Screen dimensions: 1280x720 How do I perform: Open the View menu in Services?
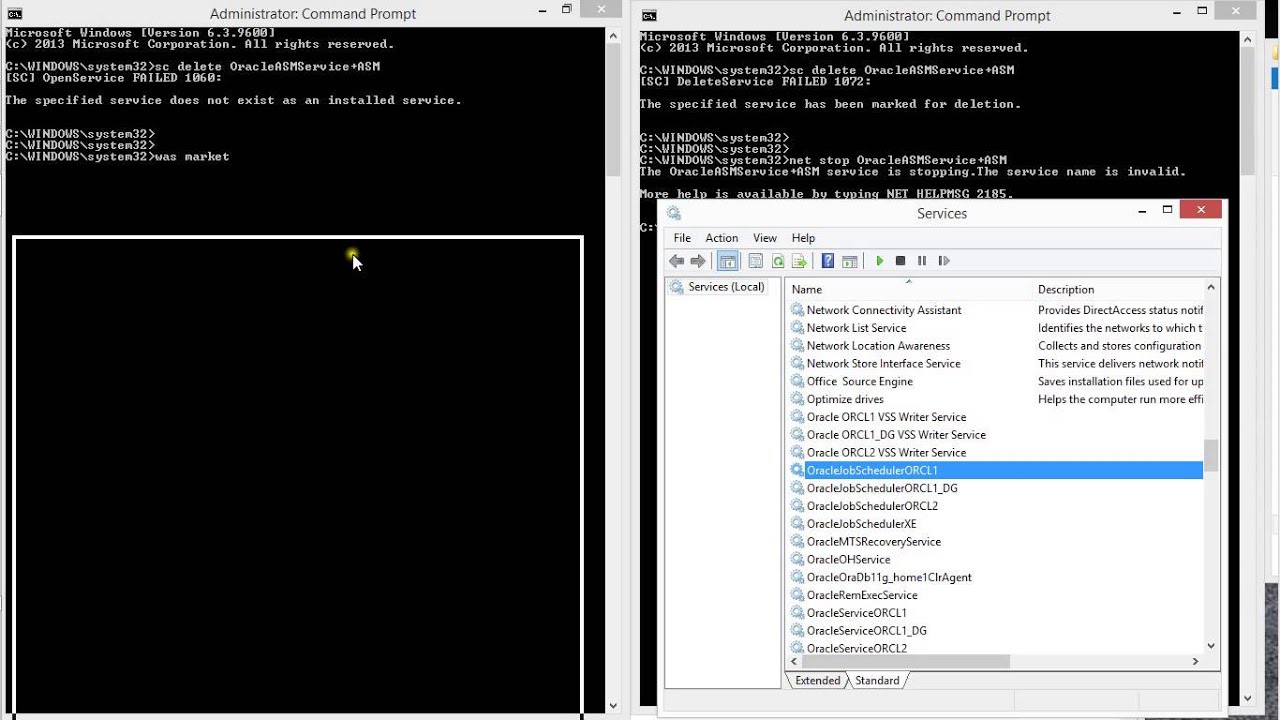click(765, 238)
